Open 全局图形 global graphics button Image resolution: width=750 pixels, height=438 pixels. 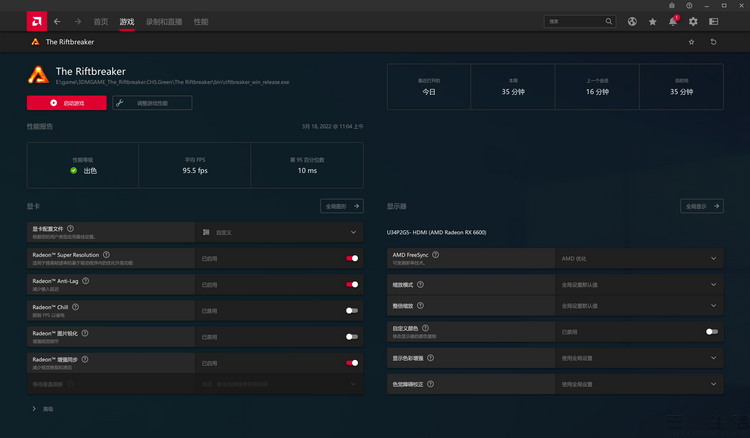tap(342, 206)
